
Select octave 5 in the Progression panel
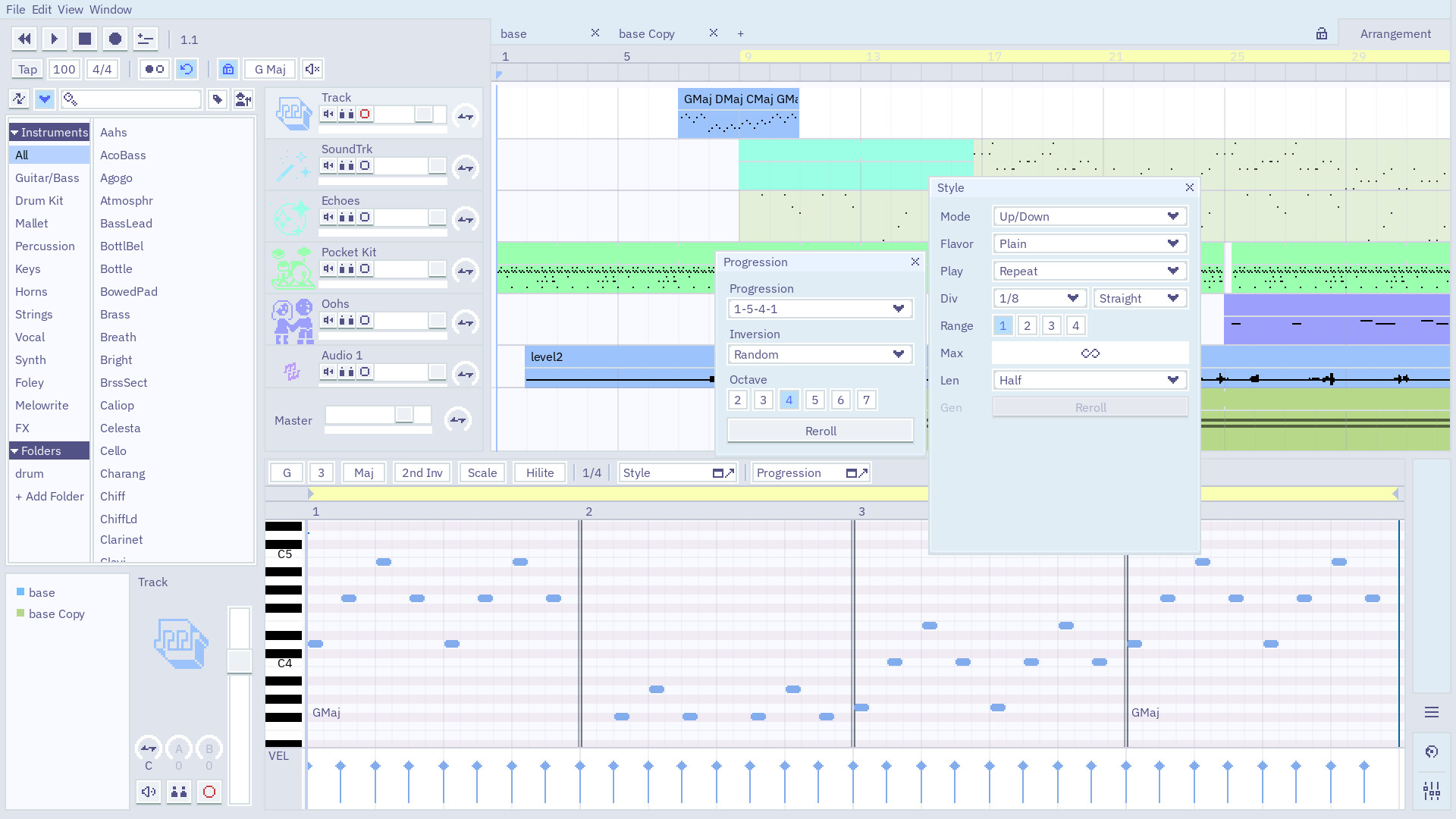tap(814, 400)
